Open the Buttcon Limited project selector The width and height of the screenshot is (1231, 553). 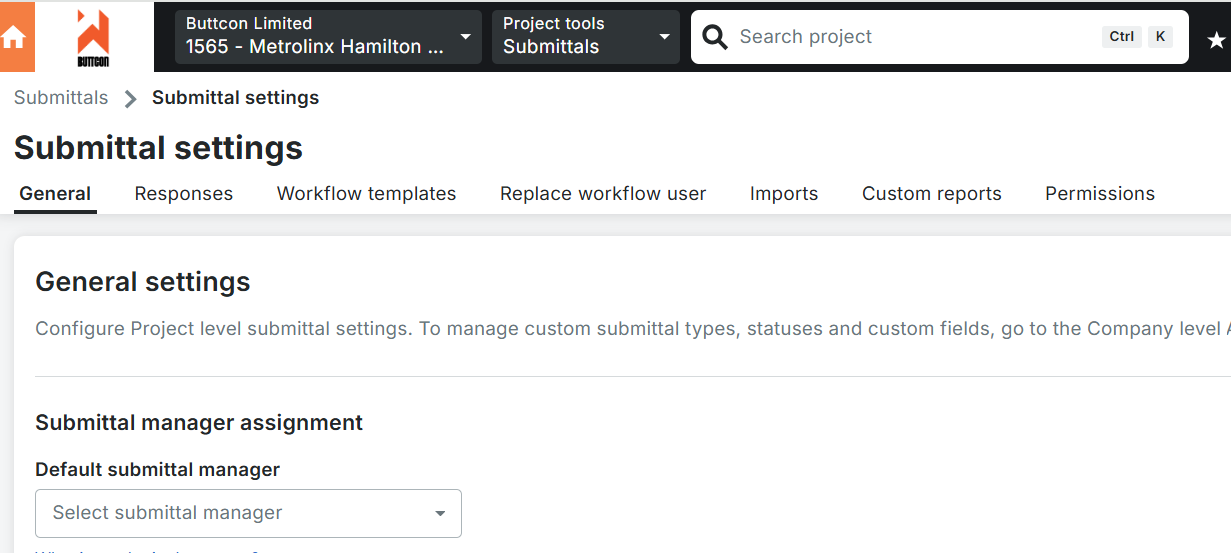click(x=328, y=37)
